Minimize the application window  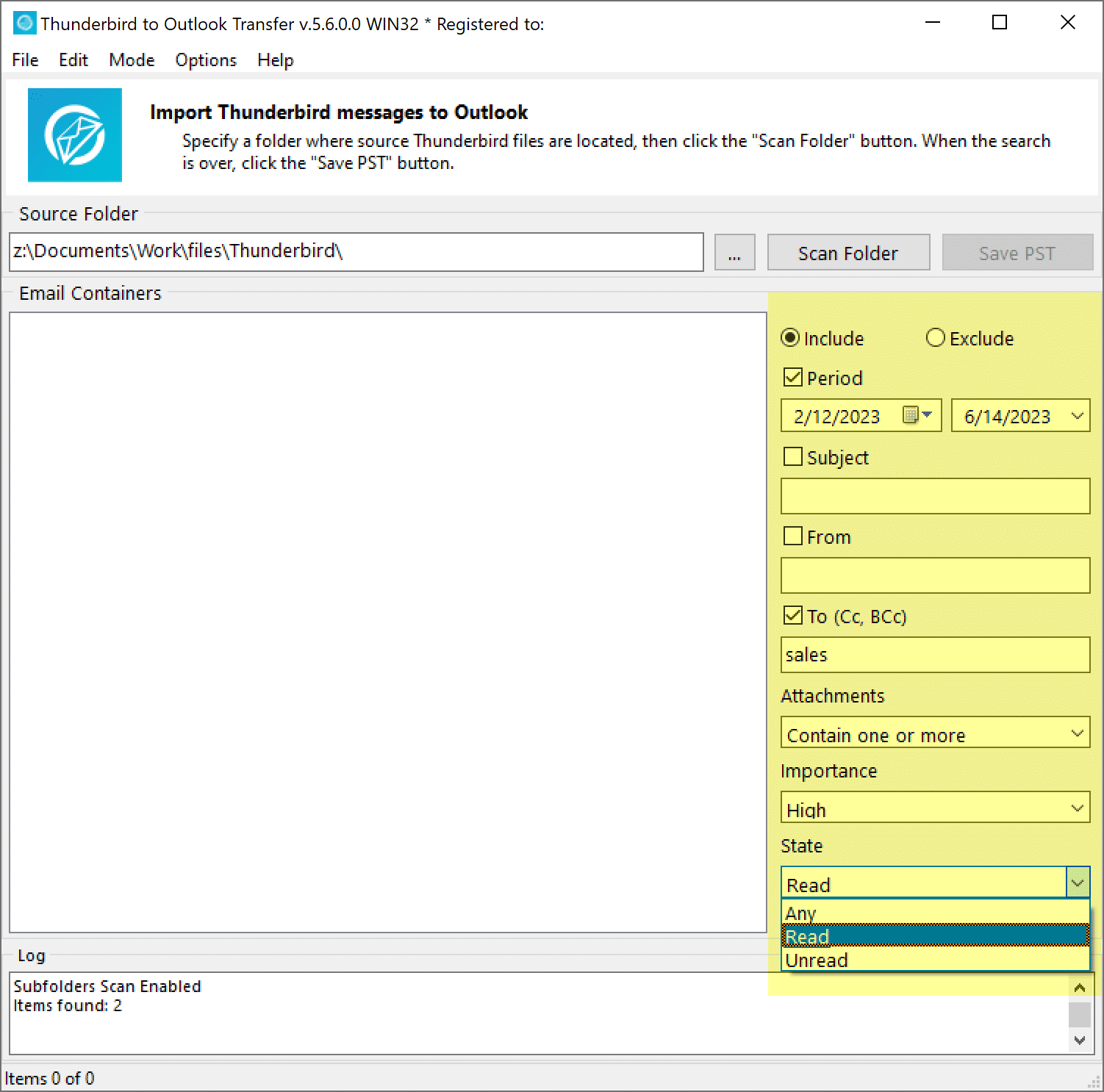pyautogui.click(x=933, y=23)
